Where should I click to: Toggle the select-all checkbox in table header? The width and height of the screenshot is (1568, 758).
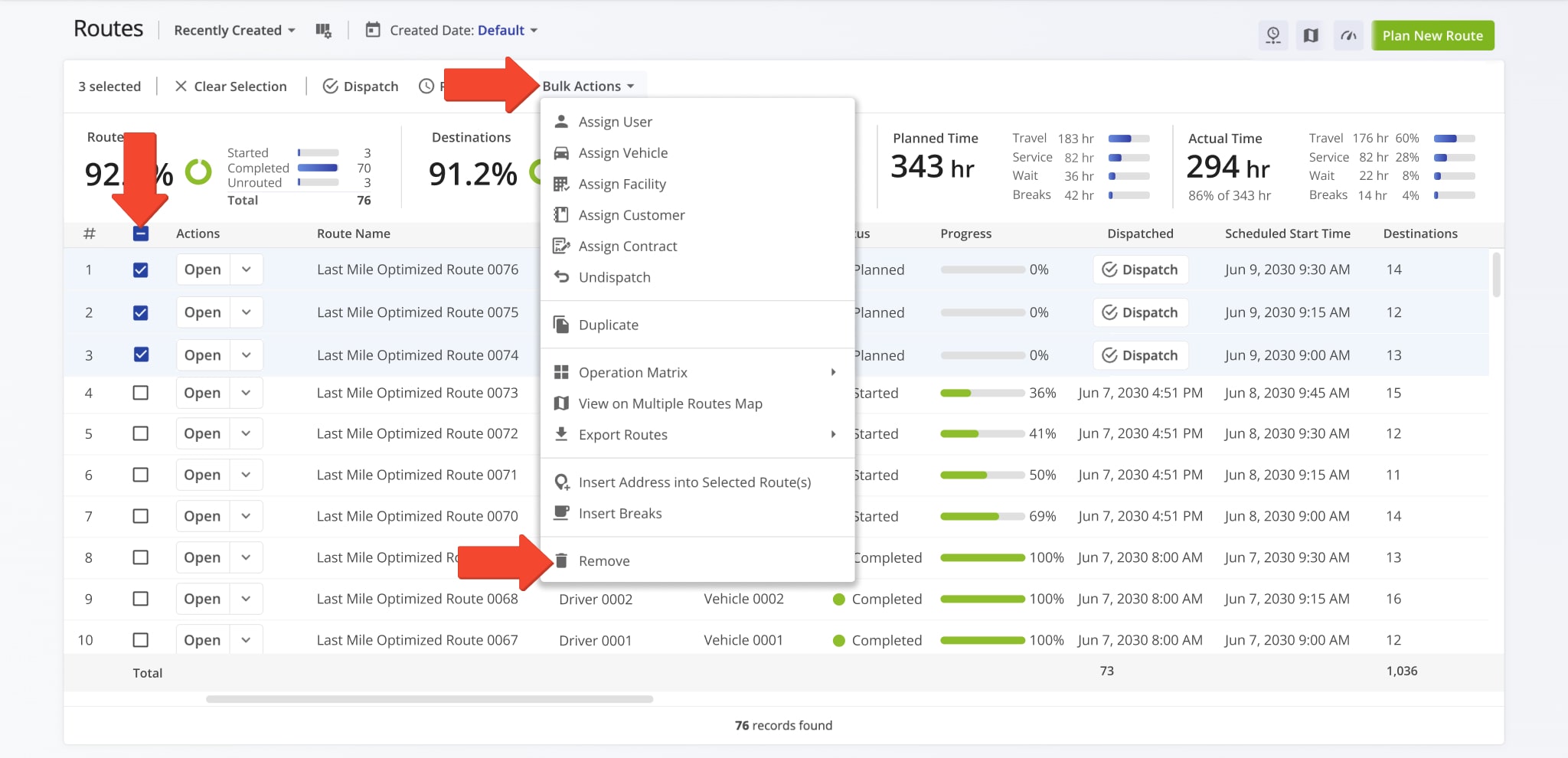[141, 234]
